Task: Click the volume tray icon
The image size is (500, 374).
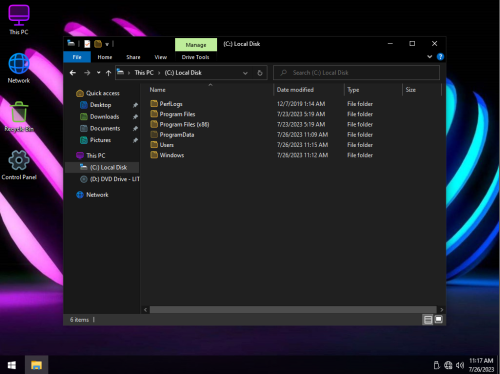Action: pyautogui.click(x=460, y=365)
